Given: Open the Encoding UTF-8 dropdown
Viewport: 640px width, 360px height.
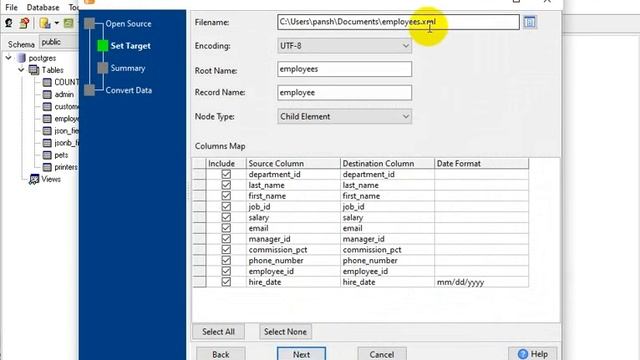Looking at the screenshot, I should pos(344,46).
